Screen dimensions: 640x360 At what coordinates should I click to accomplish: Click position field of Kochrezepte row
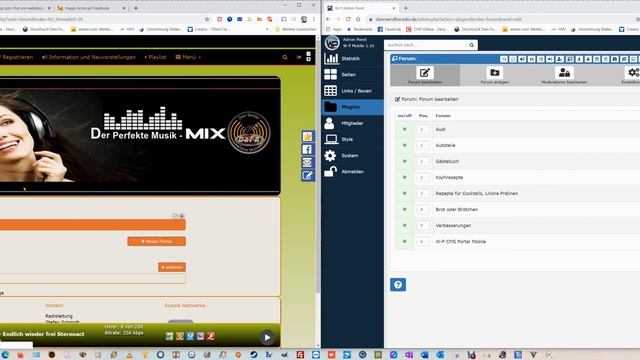pyautogui.click(x=422, y=178)
